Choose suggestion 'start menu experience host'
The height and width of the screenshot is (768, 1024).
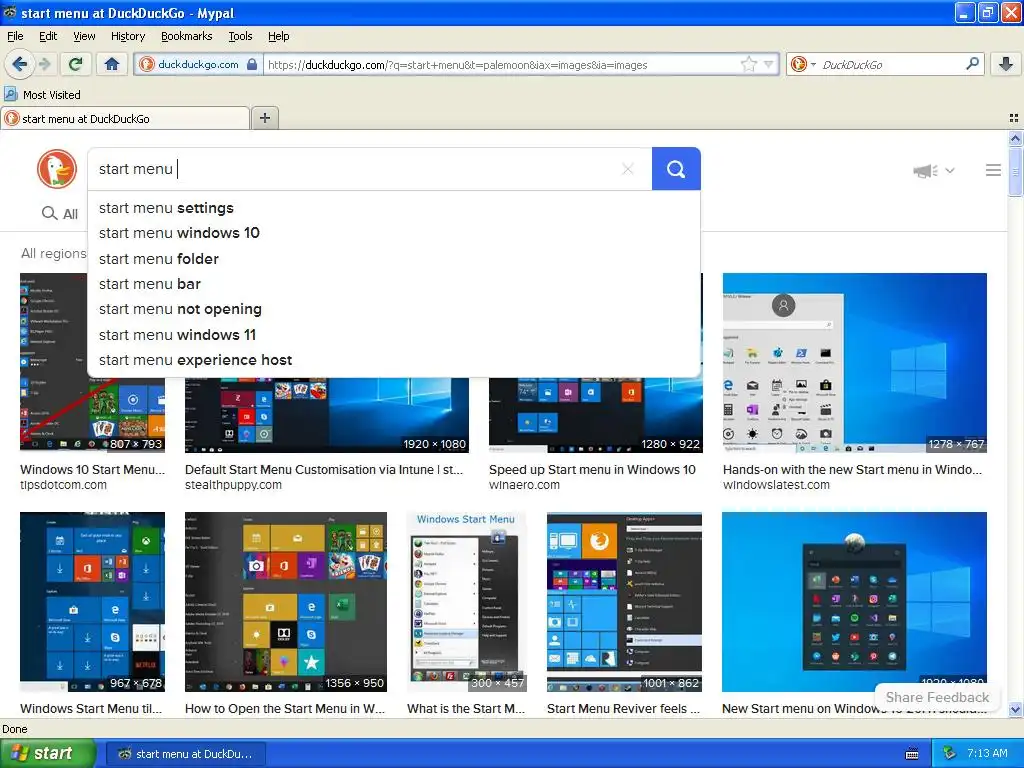point(394,360)
